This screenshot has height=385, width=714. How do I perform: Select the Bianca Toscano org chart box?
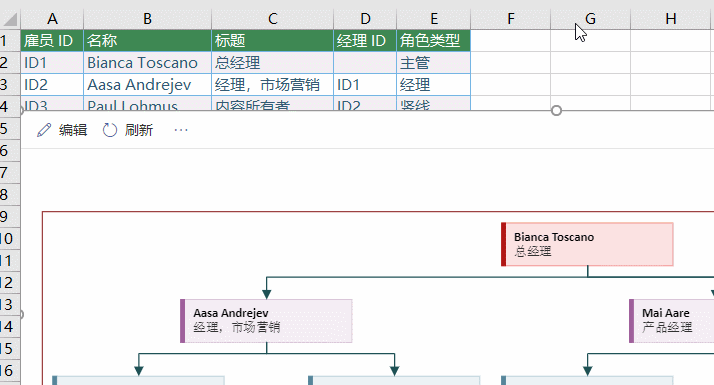tap(587, 244)
